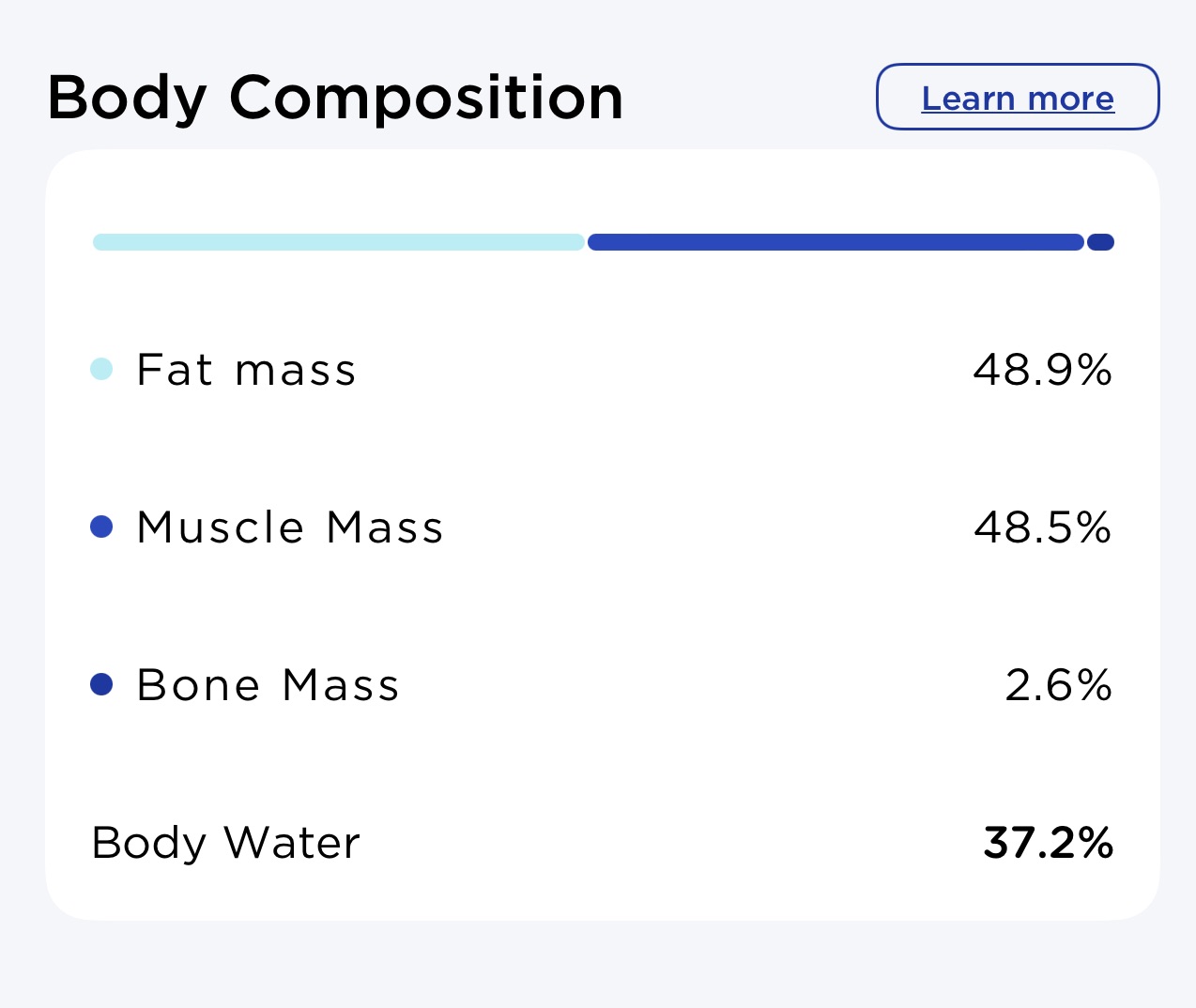Select the light blue fat segment of the bar
This screenshot has width=1196, height=1008.
click(x=338, y=242)
